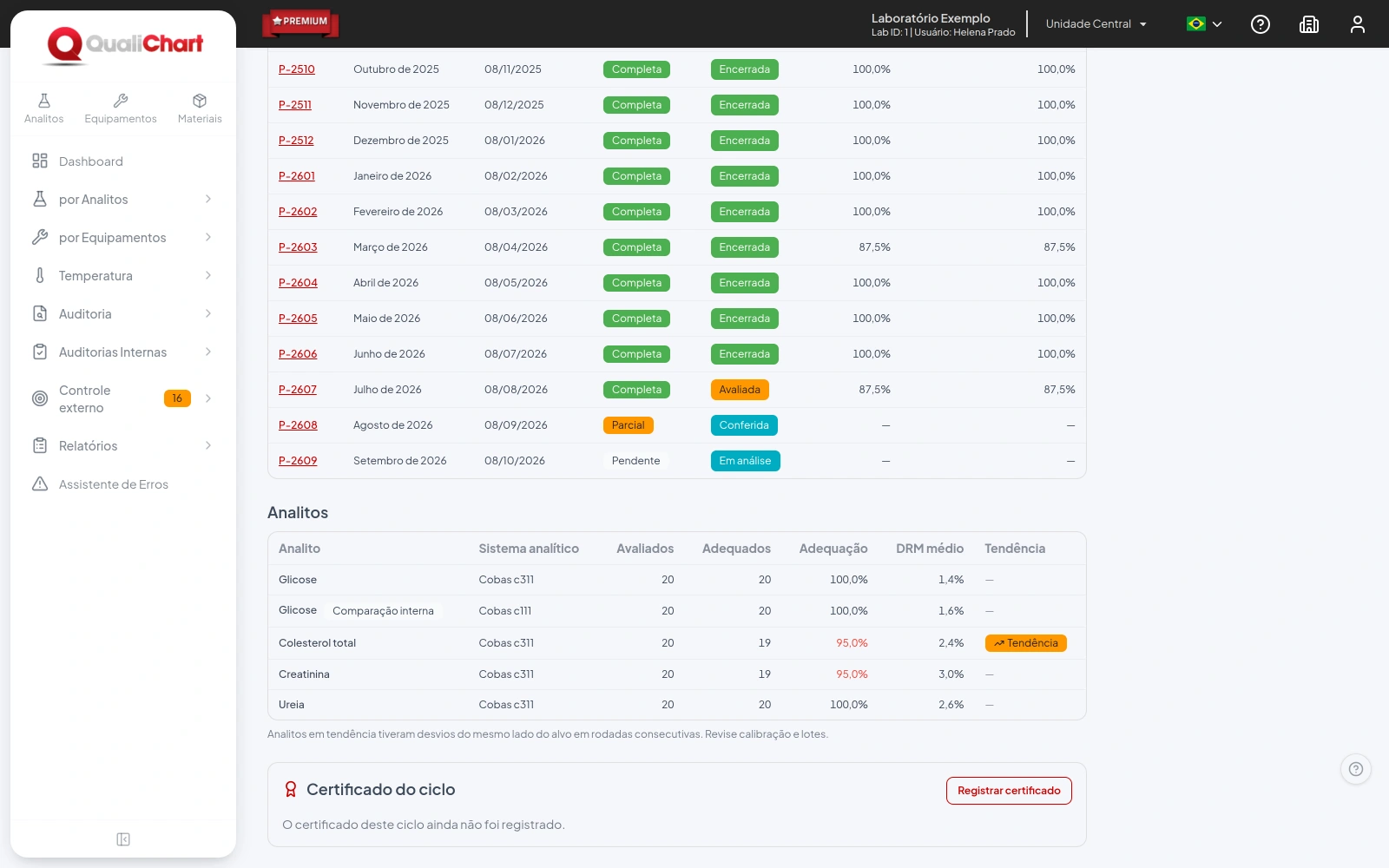
Task: Open round P-2608 link
Action: (298, 425)
